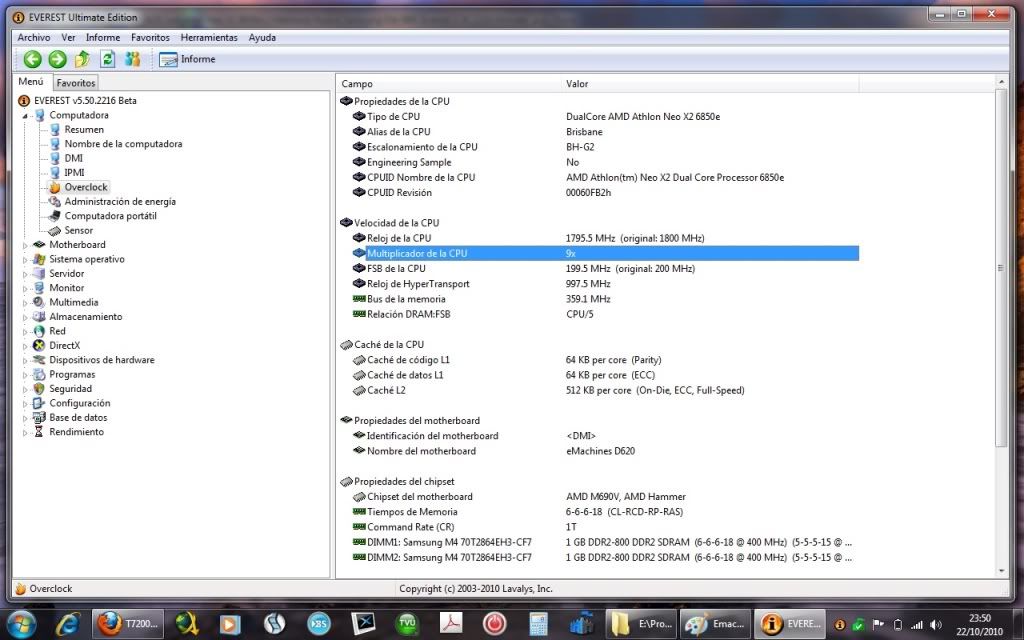Screen dimensions: 1024x640
Task: Open the Informe menu in the menu bar
Action: point(103,38)
